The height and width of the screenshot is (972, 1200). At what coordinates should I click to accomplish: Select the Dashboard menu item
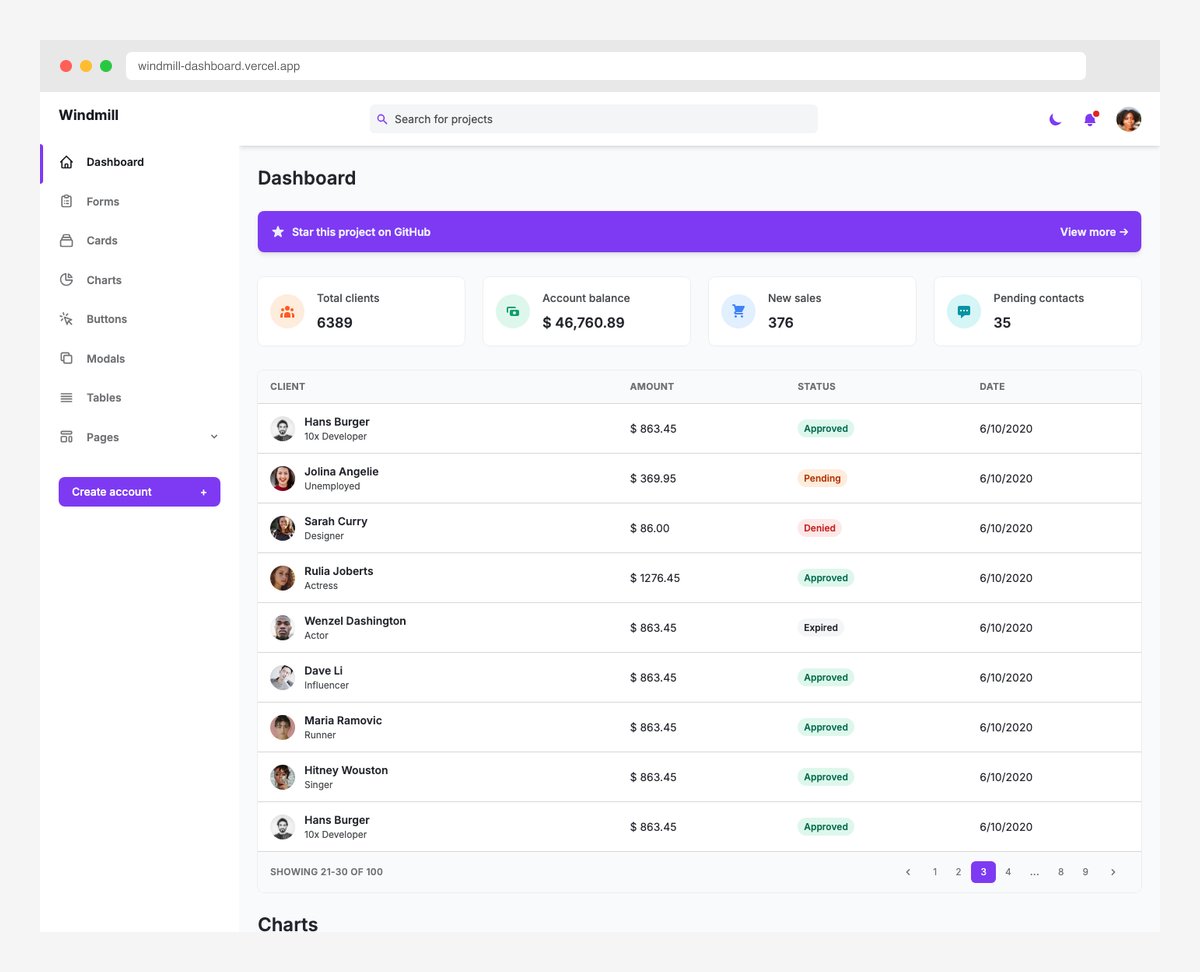(x=115, y=162)
